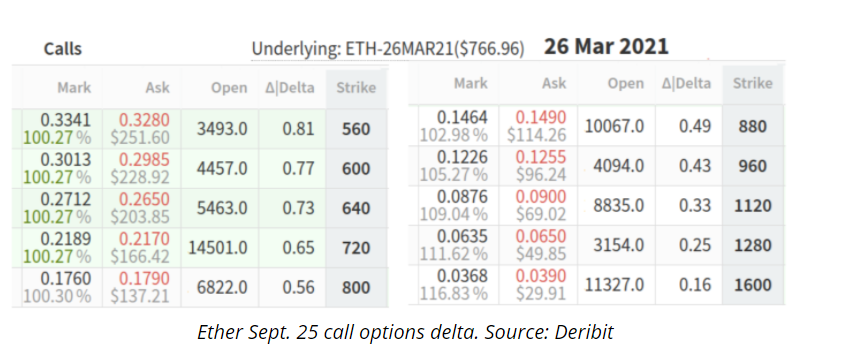Select the 1600 strike cell
Viewport: 862px width, 364px height.
[x=753, y=285]
